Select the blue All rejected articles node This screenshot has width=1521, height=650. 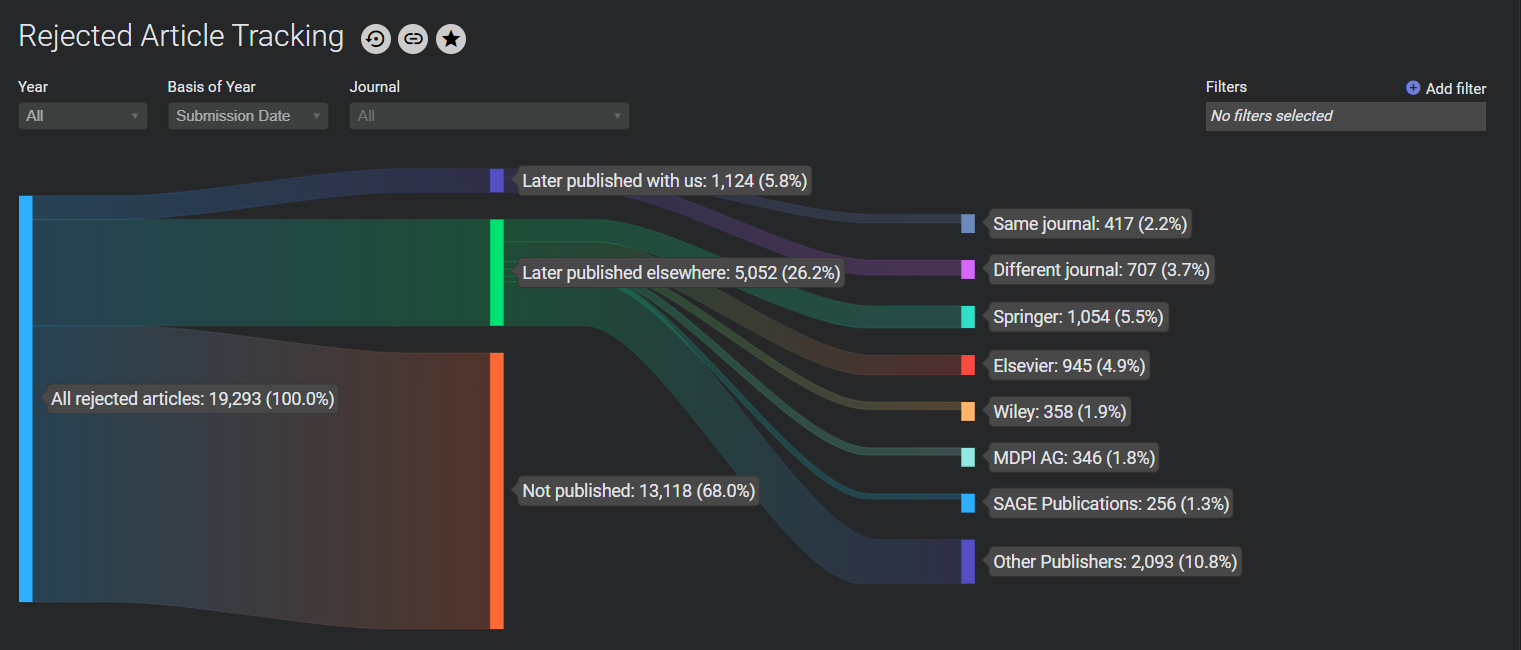click(x=26, y=399)
